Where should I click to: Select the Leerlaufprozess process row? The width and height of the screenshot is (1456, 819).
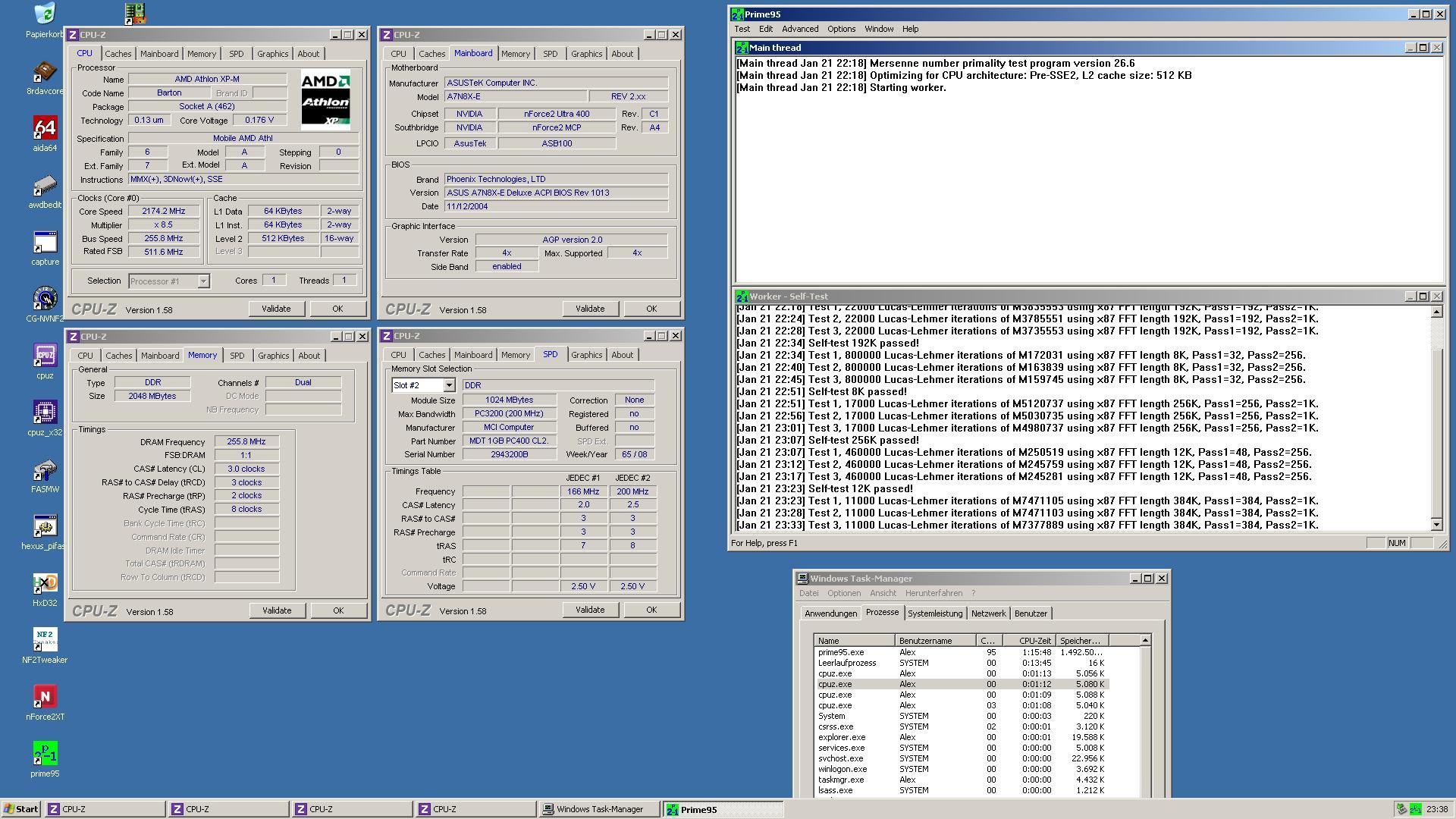coord(962,663)
